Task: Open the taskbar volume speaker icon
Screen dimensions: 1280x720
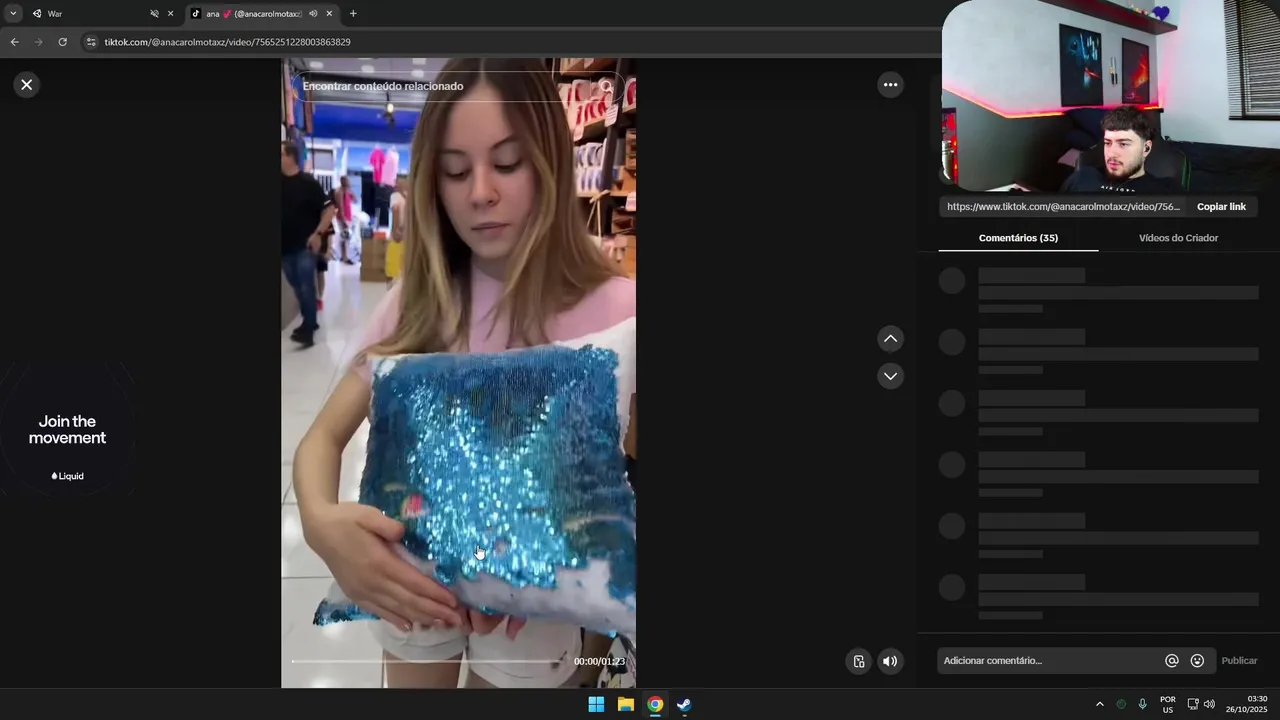Action: (1210, 704)
